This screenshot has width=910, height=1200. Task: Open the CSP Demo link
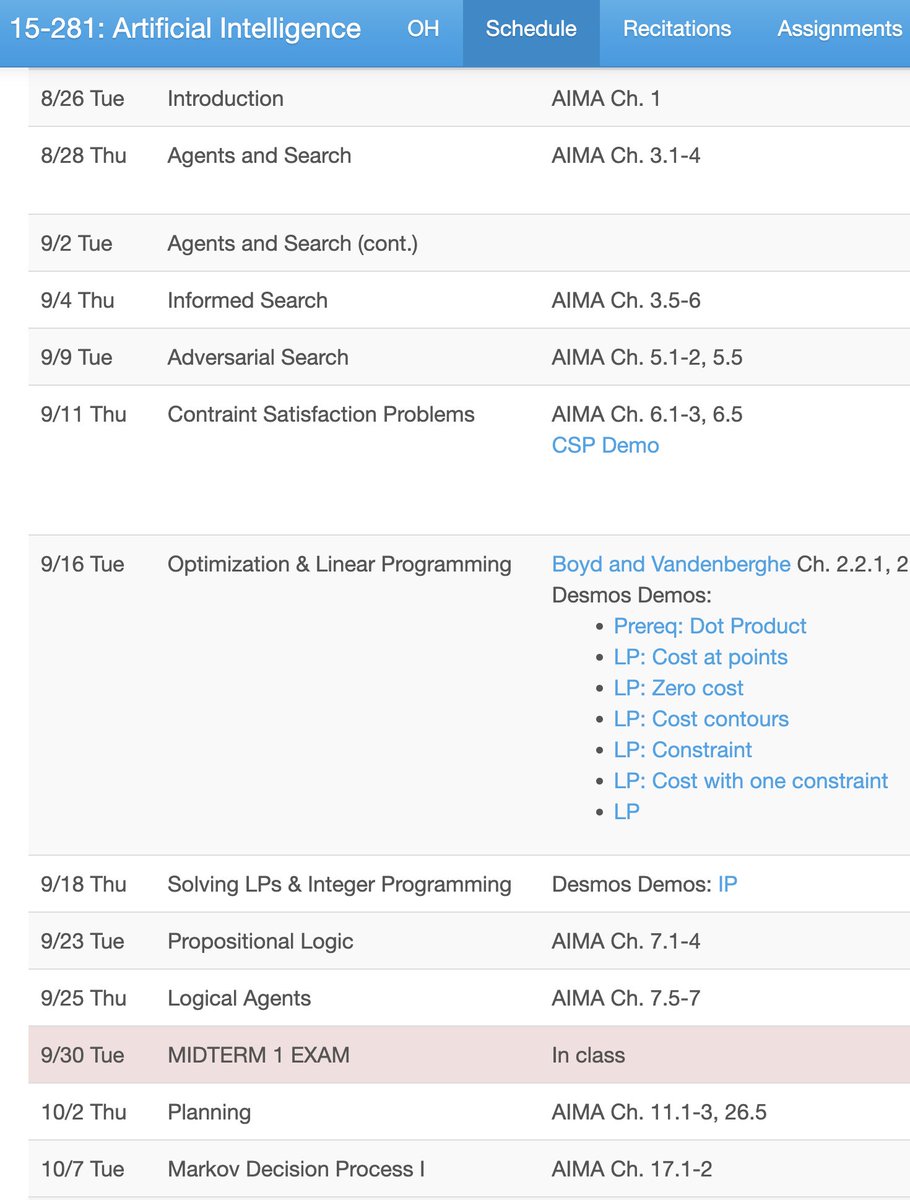605,445
